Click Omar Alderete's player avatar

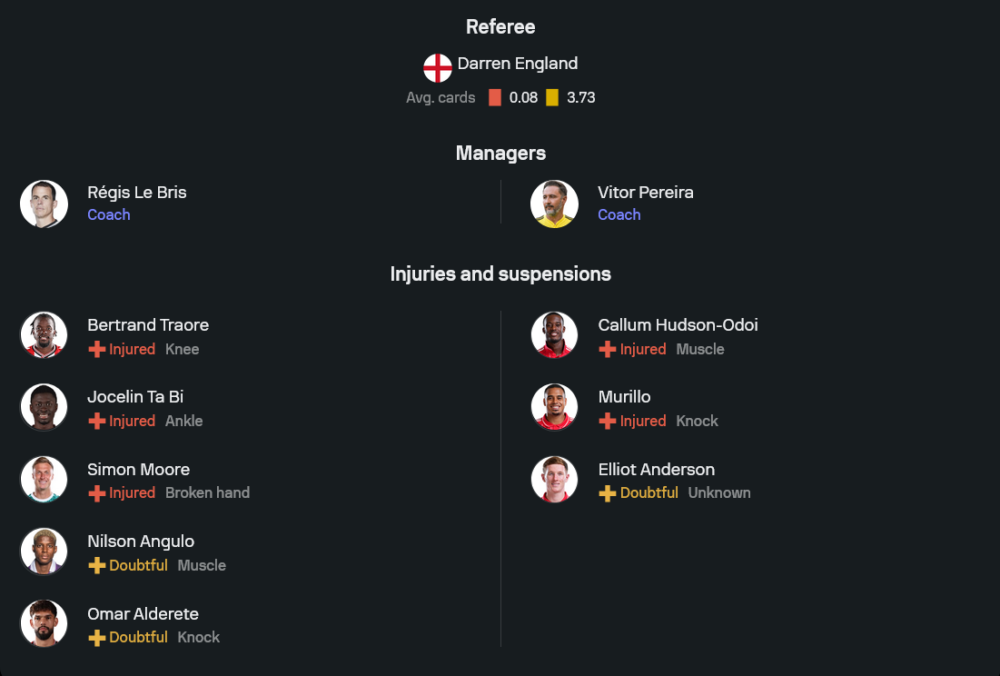pos(44,624)
